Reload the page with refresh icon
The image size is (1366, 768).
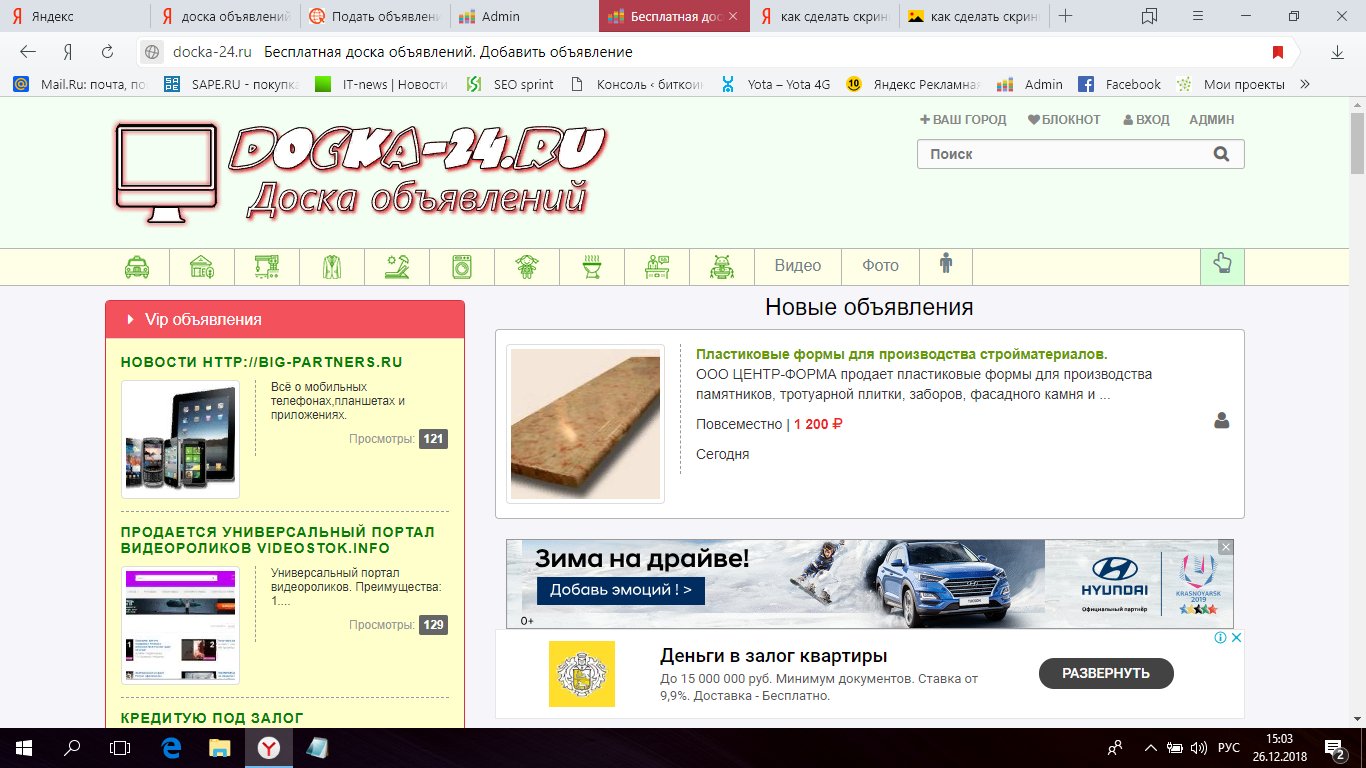click(107, 52)
